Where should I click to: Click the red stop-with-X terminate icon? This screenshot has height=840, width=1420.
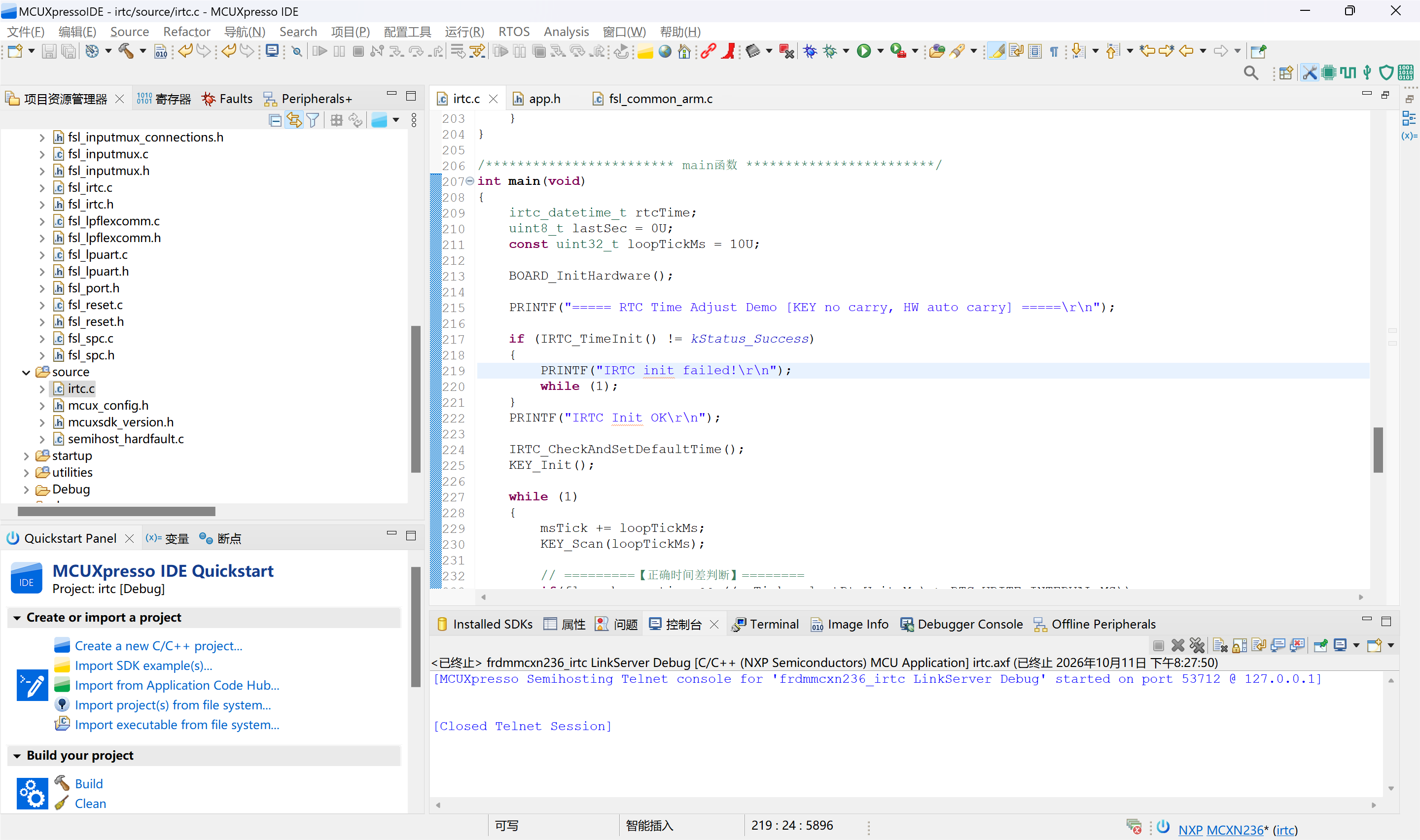786,51
